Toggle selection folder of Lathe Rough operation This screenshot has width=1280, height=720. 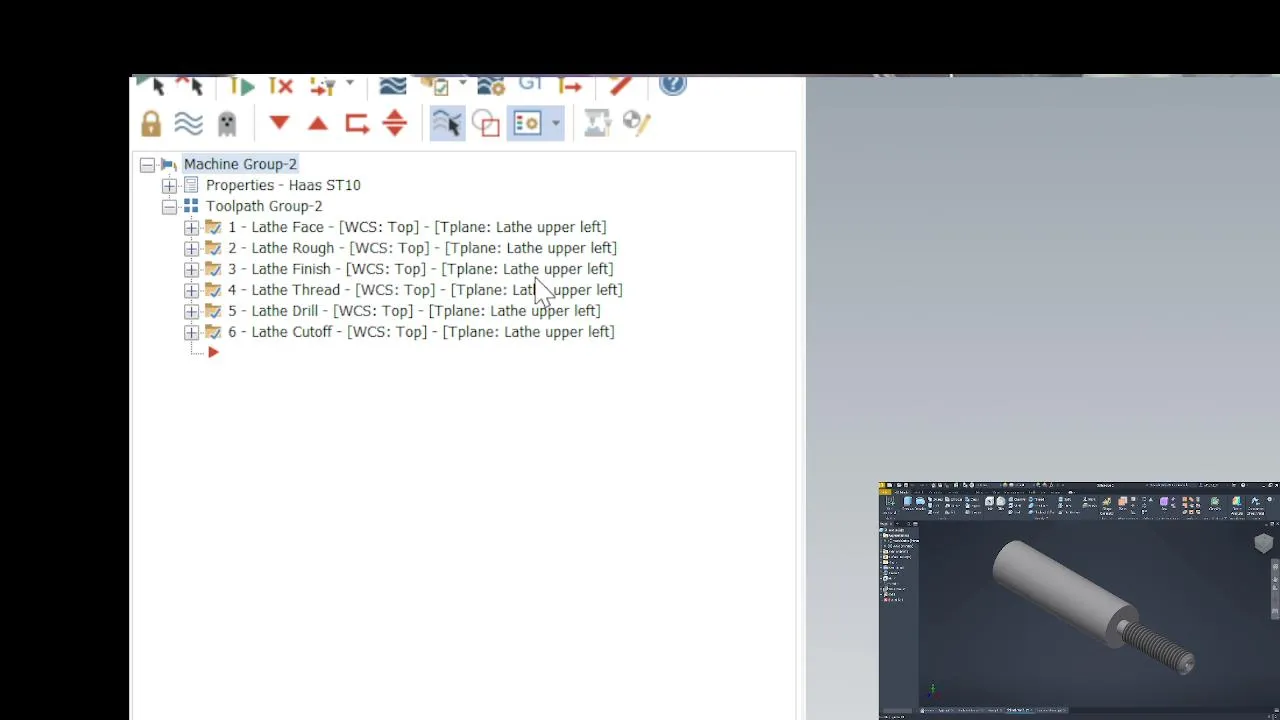(213, 248)
